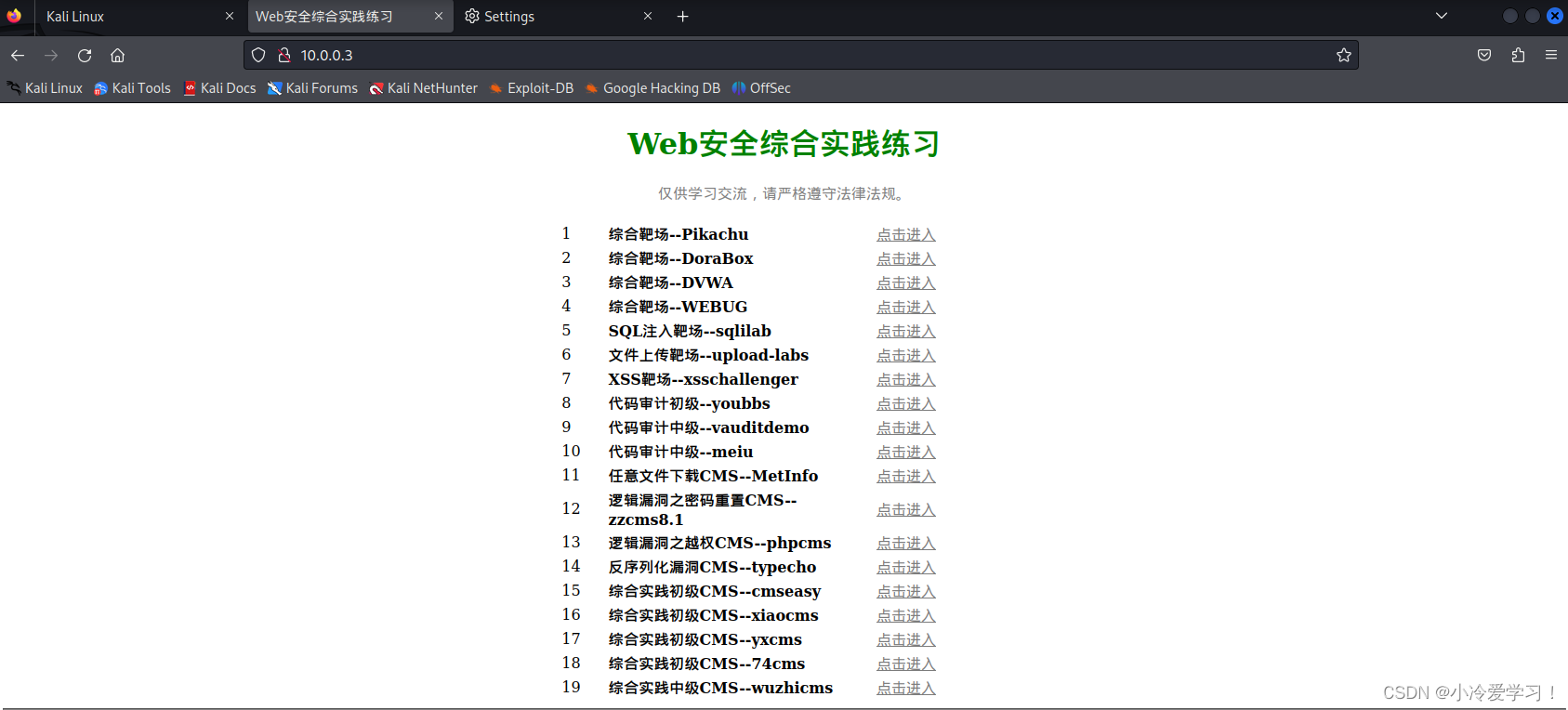Click the address bar showing 10.0.0.3
1568x710 pixels.
point(799,55)
